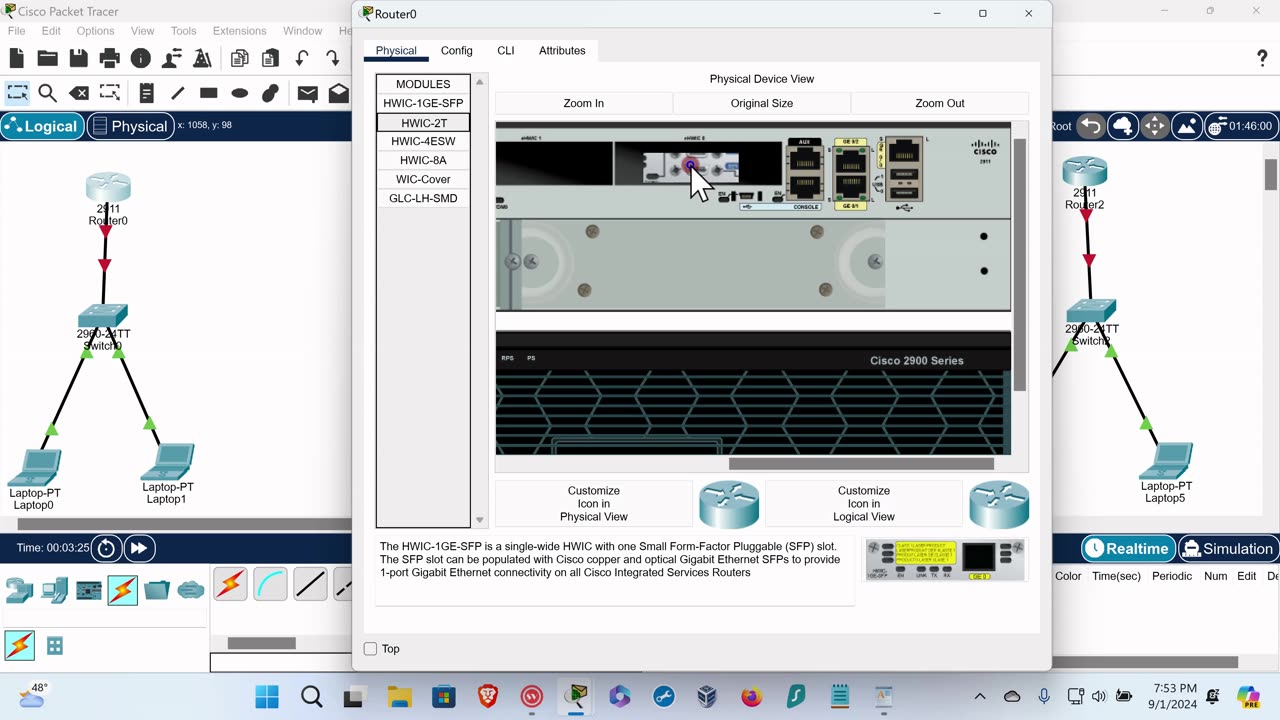The width and height of the screenshot is (1280, 720).
Task: Select the Place Note tool
Action: 146,93
